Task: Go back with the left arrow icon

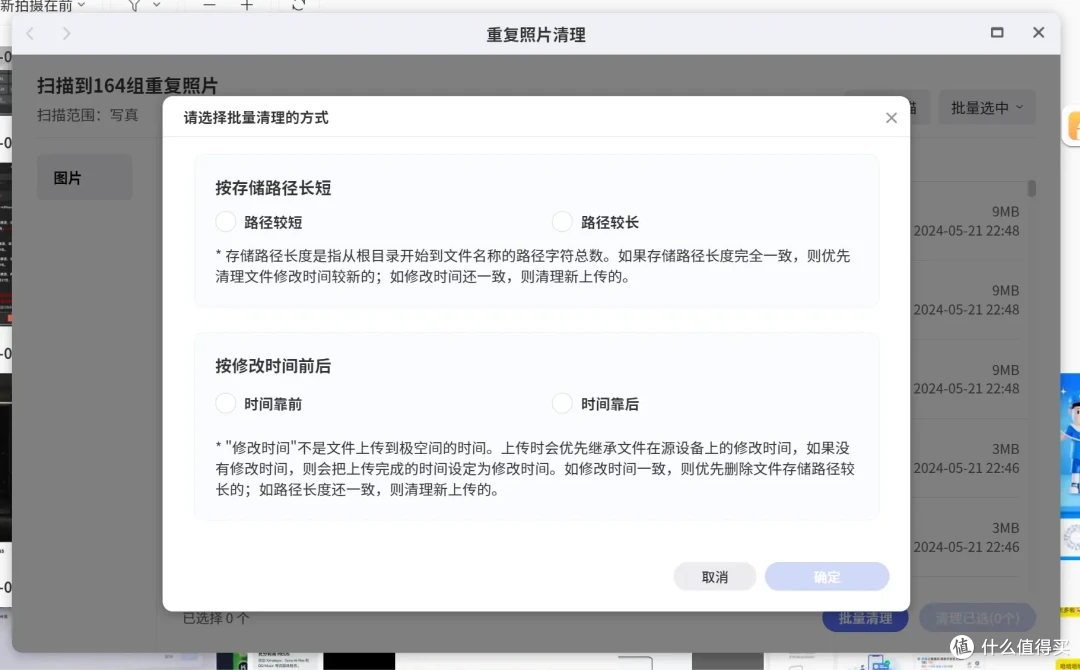Action: point(30,33)
